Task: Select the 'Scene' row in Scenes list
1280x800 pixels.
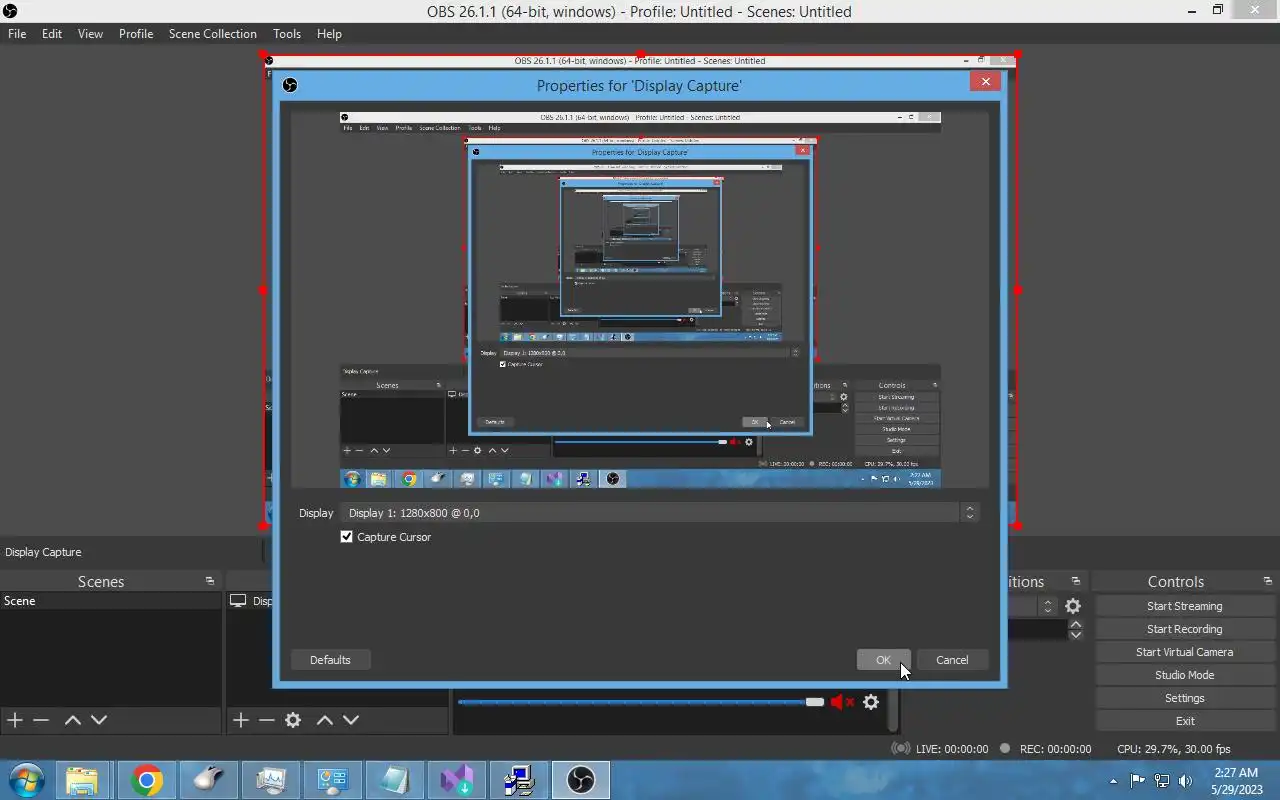Action: point(110,601)
